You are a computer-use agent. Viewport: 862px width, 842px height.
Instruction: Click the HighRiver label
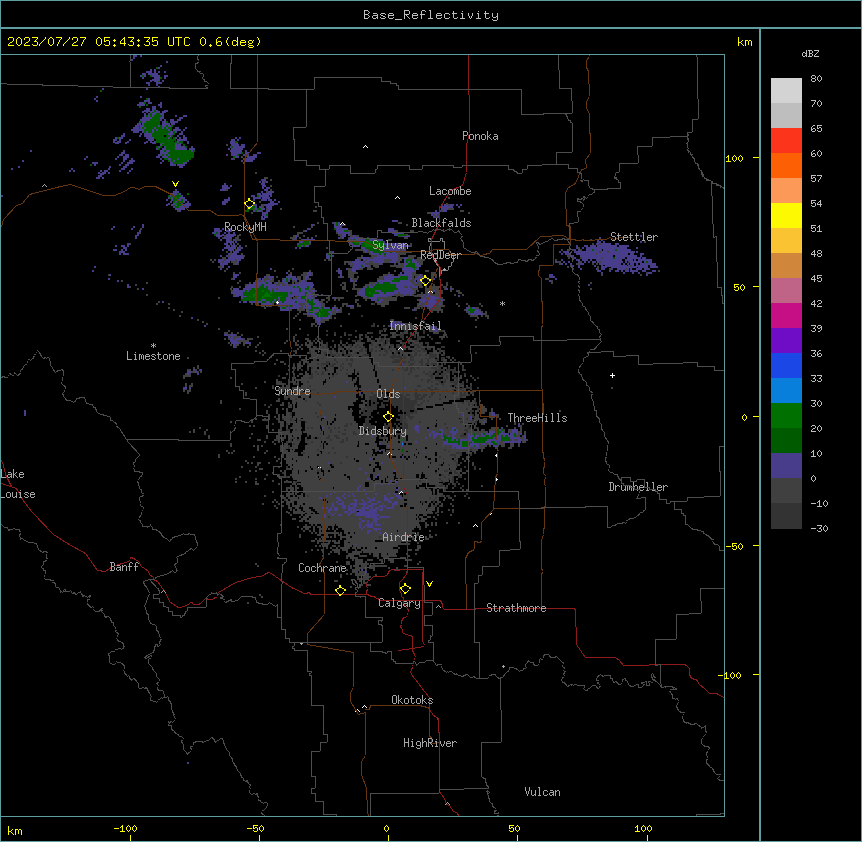click(x=430, y=743)
